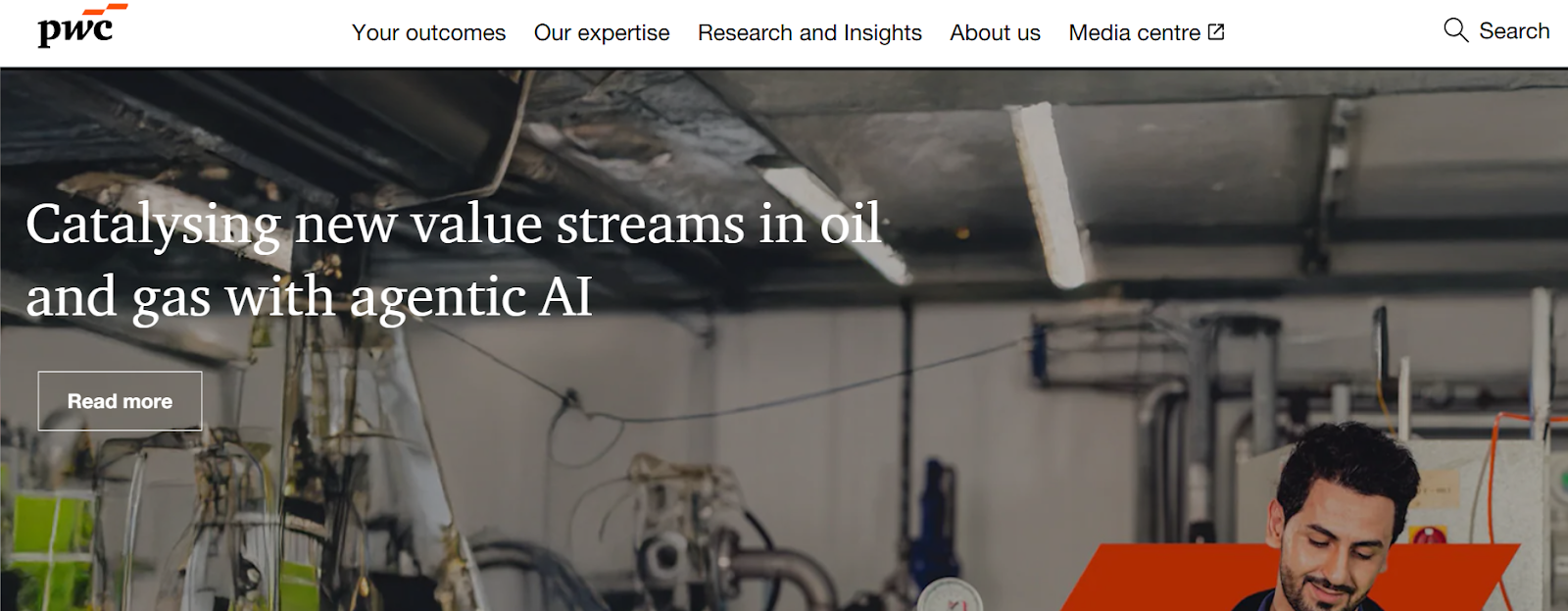Screen dimensions: 1568x611
Task: Visit the Media centre link
Action: tap(1134, 32)
